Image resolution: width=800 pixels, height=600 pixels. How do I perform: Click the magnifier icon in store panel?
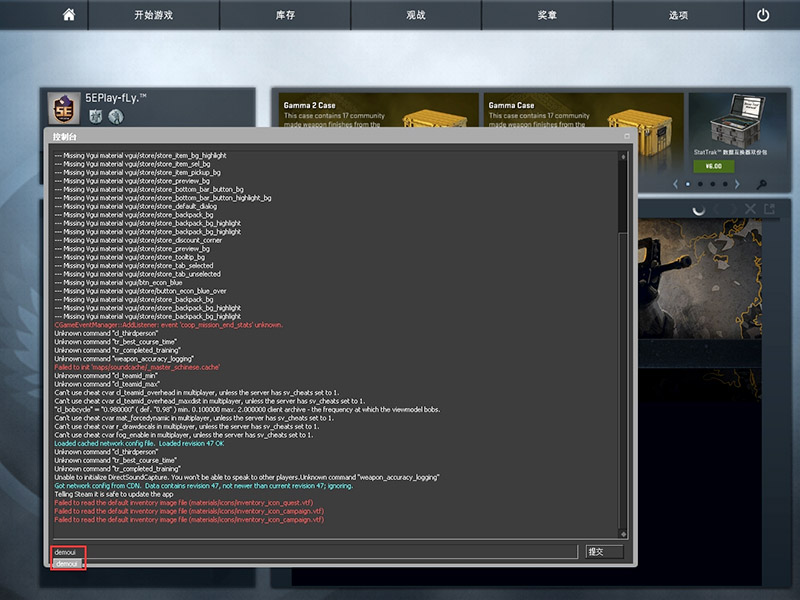pos(762,184)
